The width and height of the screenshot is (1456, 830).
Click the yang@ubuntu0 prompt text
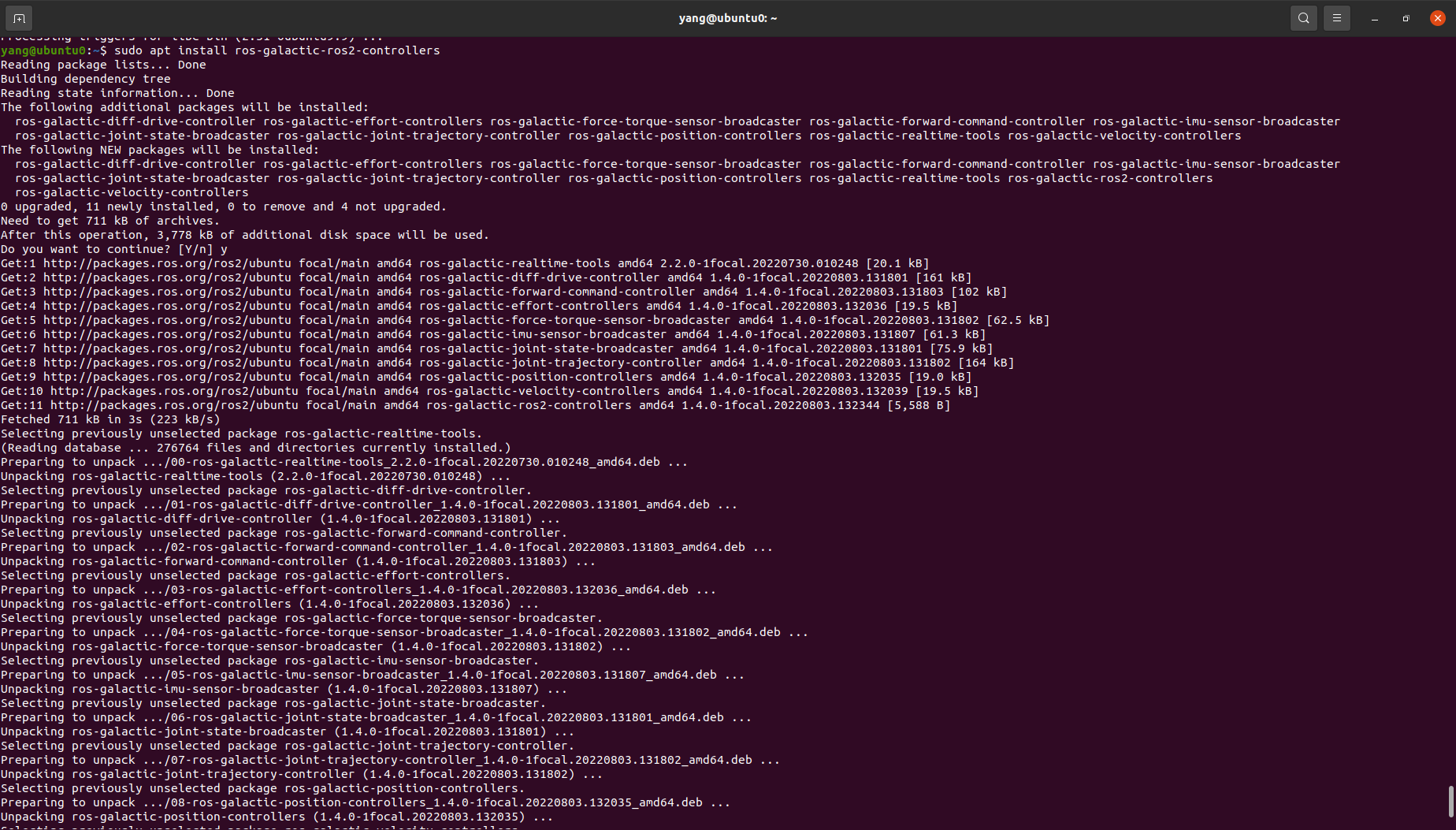tap(43, 50)
